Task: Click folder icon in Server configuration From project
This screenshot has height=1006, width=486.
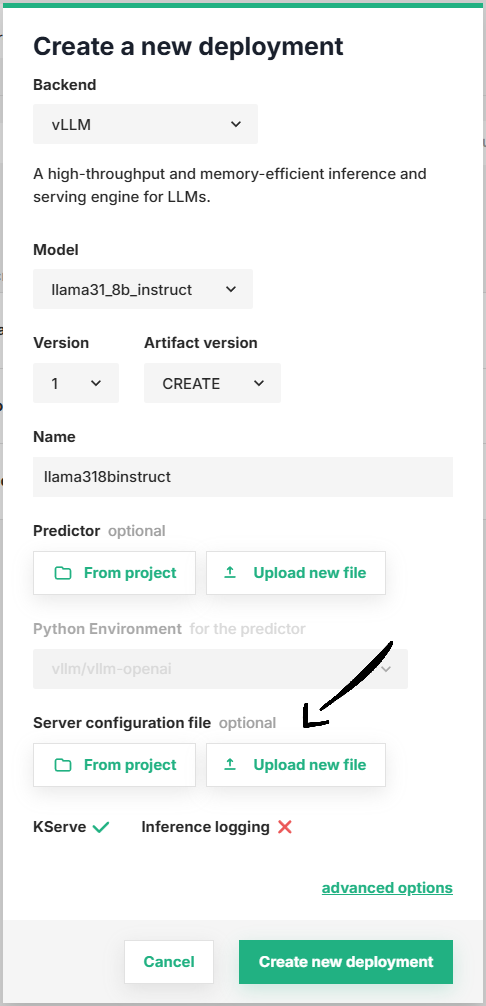Action: pyautogui.click(x=63, y=765)
